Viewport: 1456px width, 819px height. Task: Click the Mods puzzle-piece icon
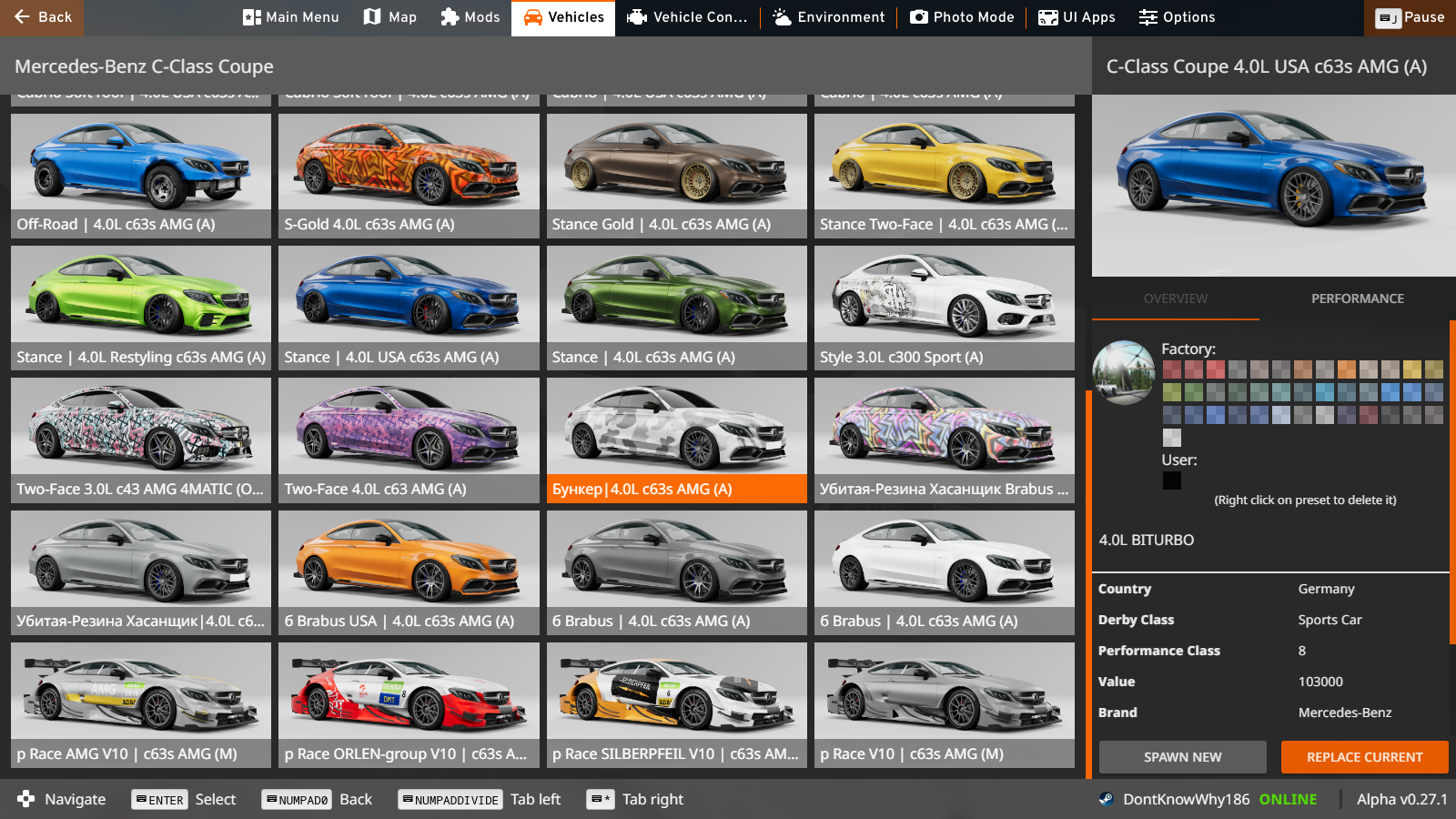[450, 17]
